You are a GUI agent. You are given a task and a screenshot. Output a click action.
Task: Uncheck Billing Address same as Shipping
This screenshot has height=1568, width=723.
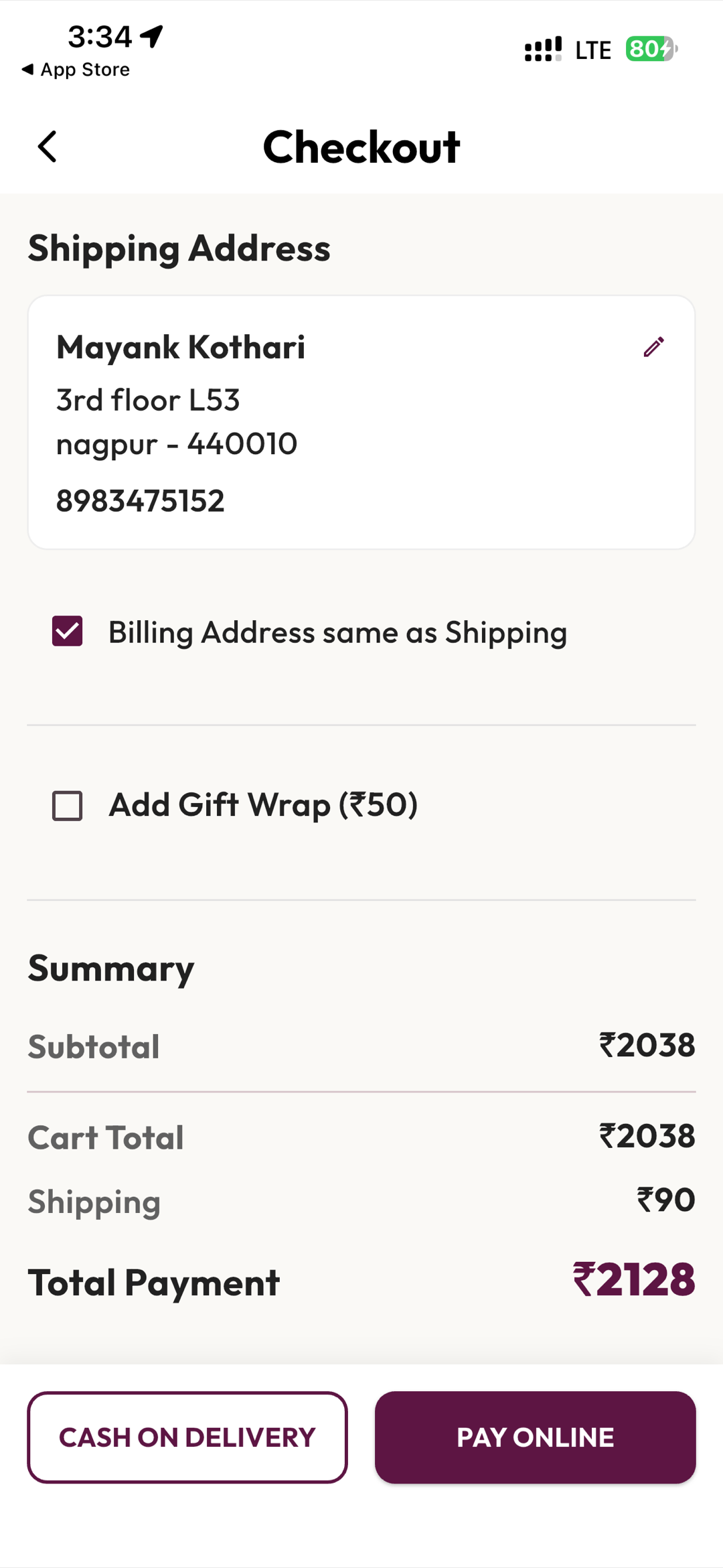pos(68,631)
